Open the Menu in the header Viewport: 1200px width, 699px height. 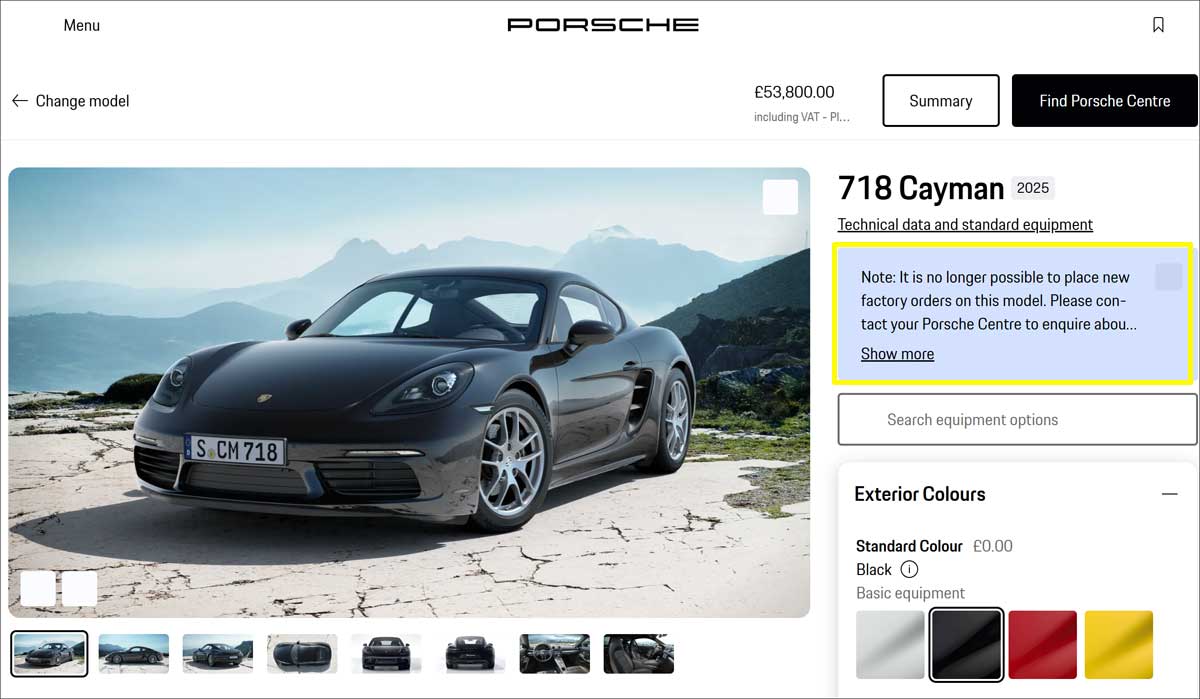[81, 25]
